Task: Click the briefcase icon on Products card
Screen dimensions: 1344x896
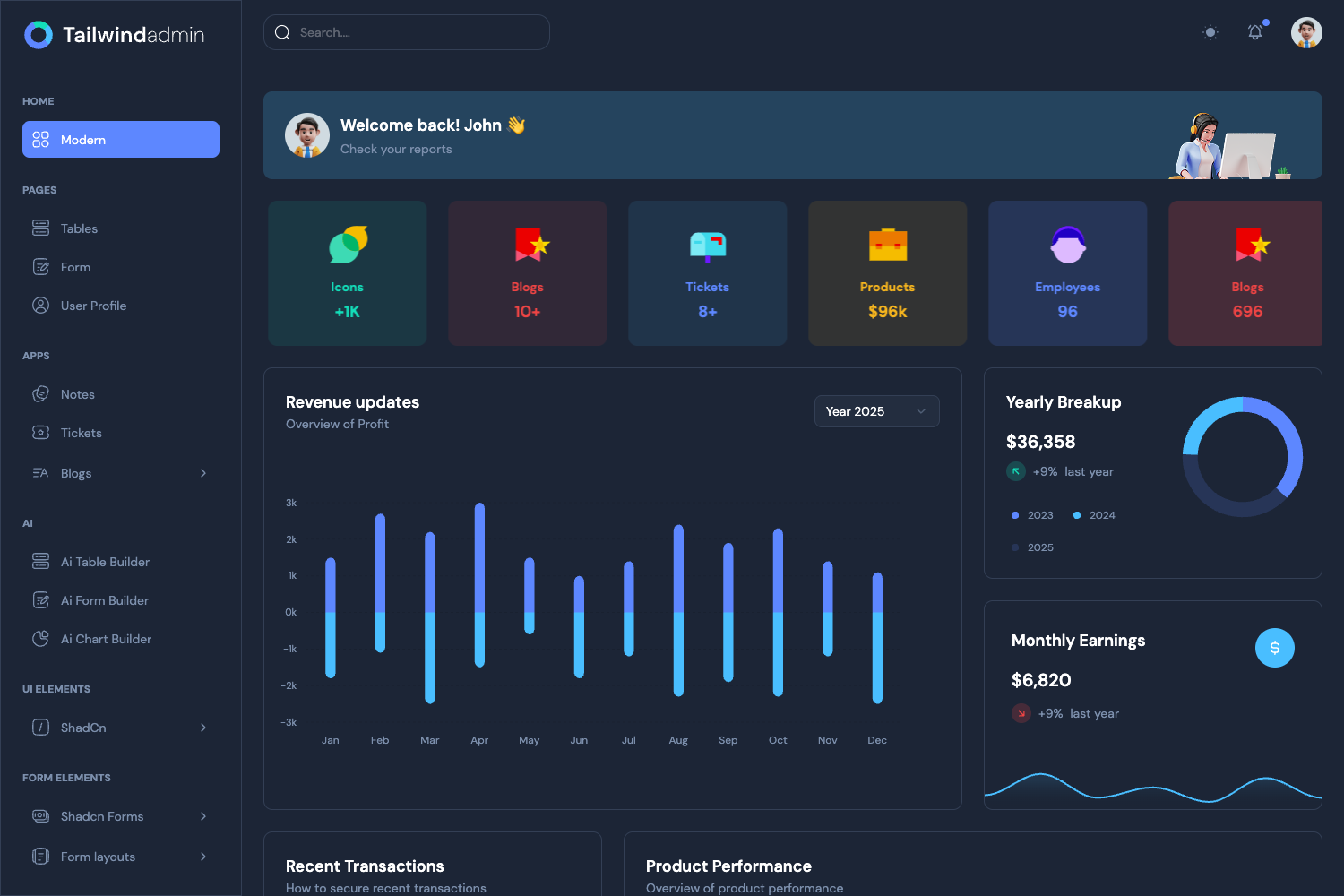Action: [x=888, y=245]
